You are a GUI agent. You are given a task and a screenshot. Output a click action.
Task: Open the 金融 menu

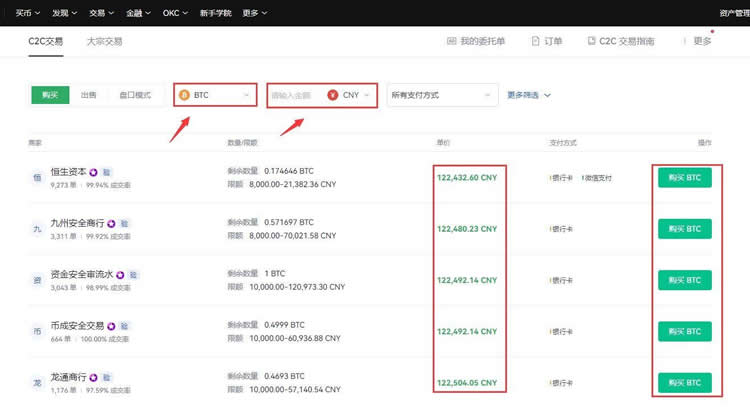(x=138, y=13)
